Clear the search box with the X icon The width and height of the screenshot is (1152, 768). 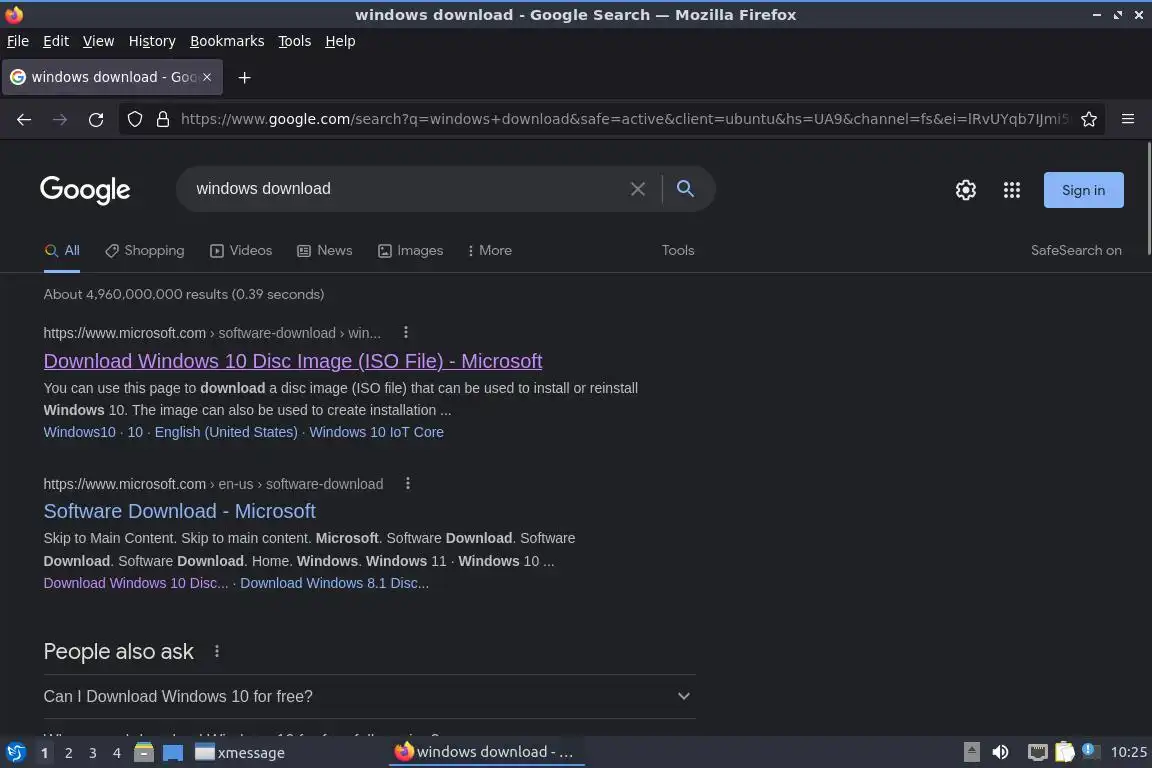coord(638,189)
